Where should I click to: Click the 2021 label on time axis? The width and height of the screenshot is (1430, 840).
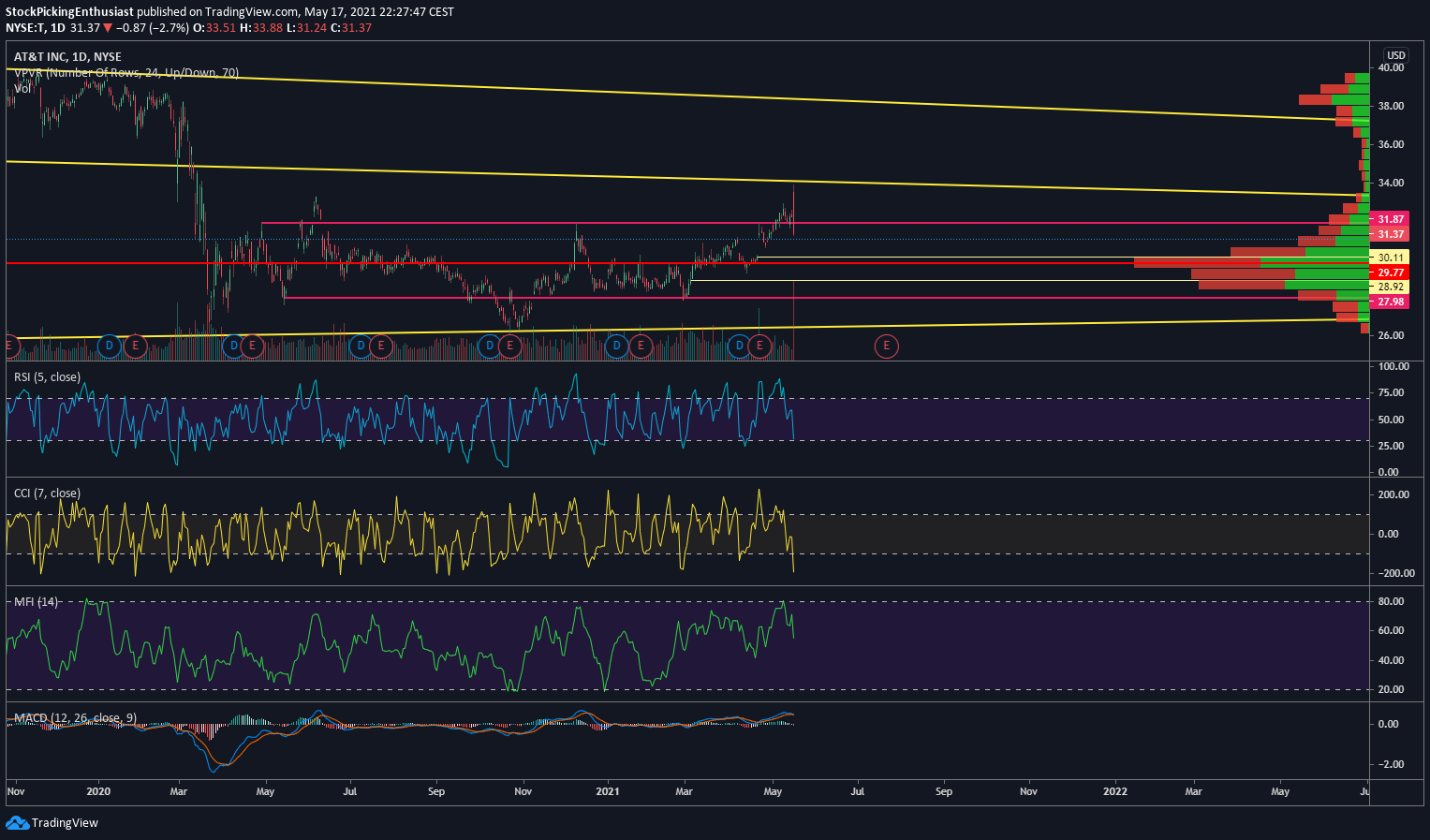609,792
